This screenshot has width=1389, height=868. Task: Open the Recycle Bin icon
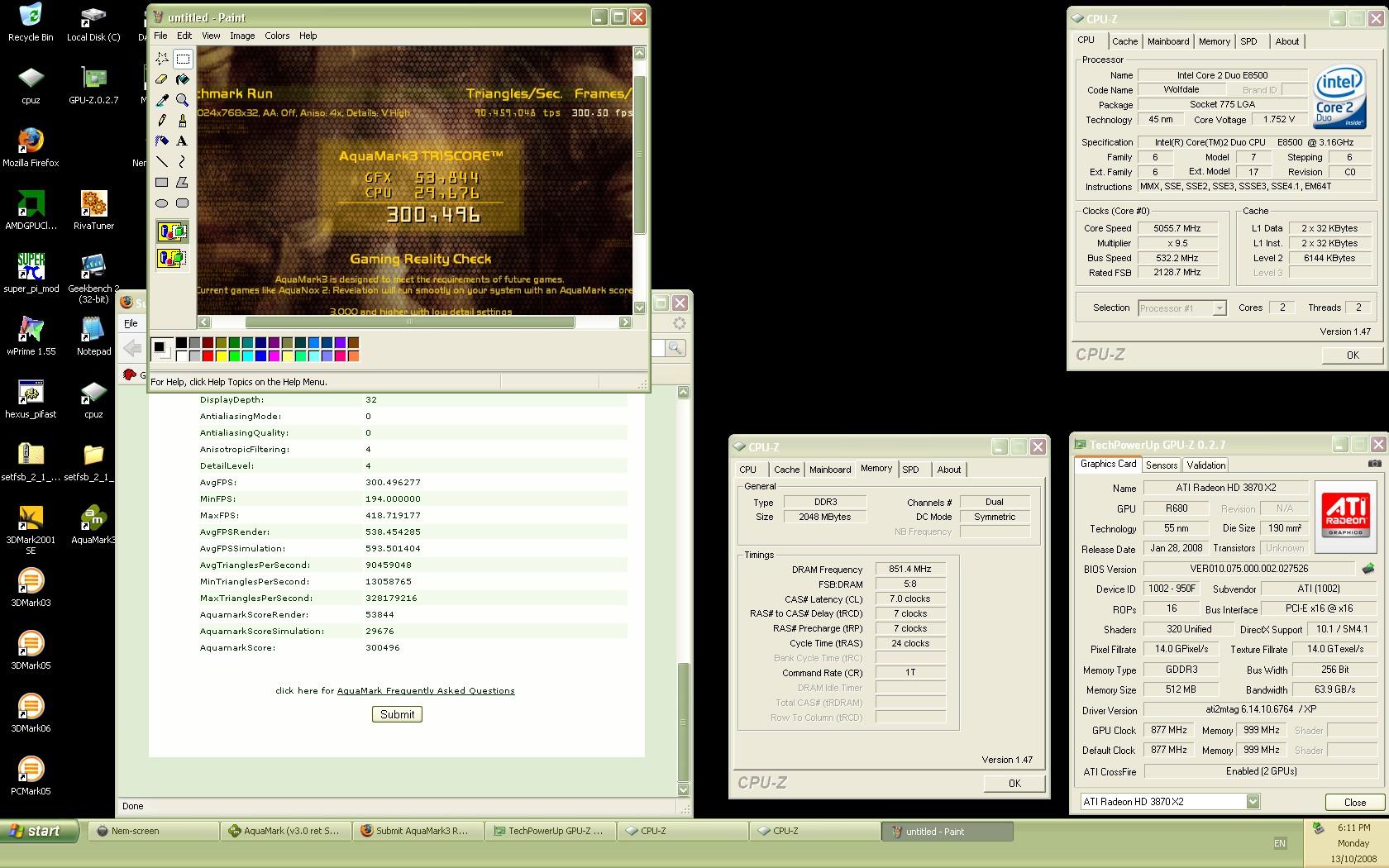point(31,21)
